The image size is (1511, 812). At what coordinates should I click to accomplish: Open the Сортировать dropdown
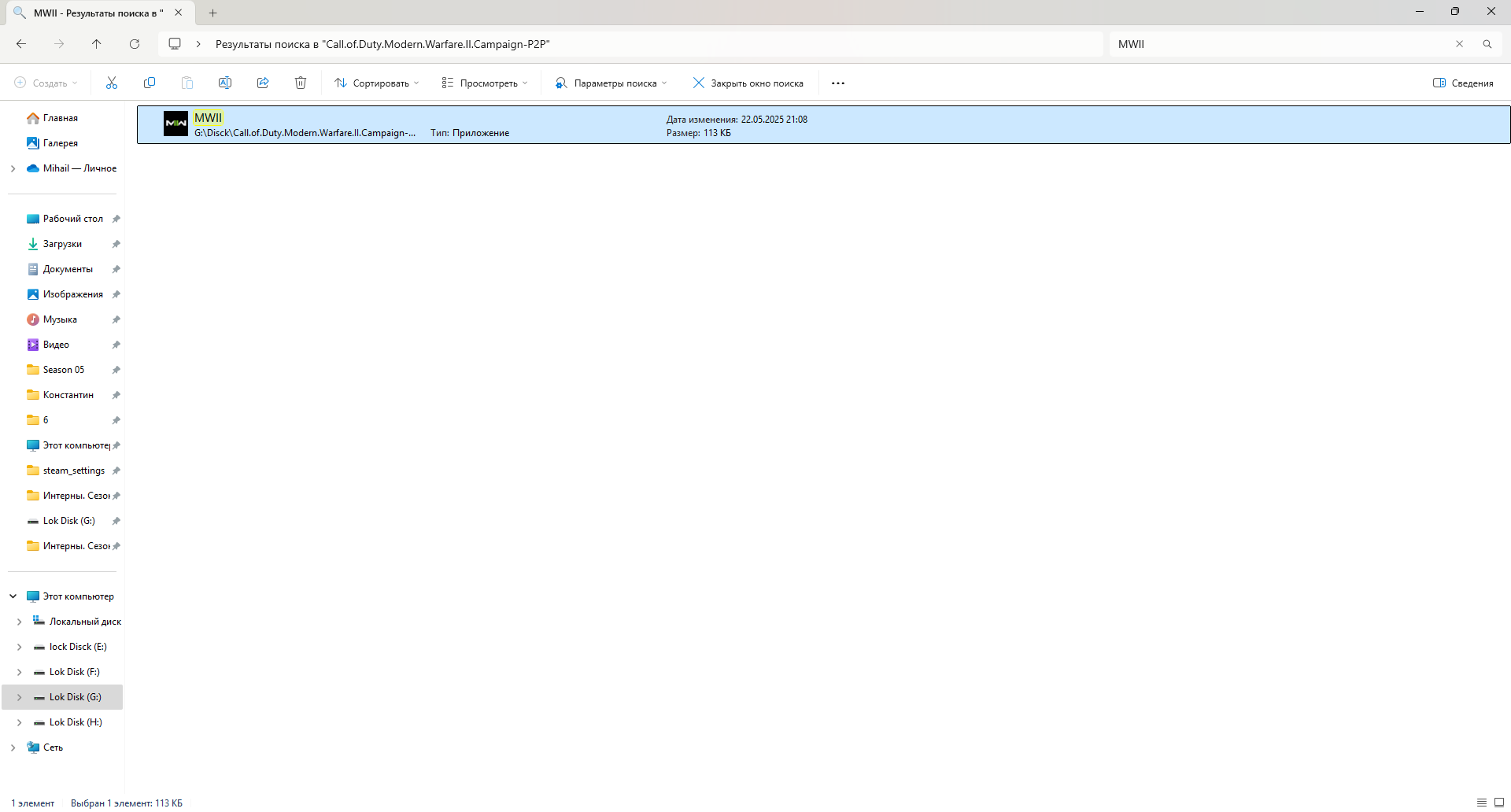pos(376,83)
